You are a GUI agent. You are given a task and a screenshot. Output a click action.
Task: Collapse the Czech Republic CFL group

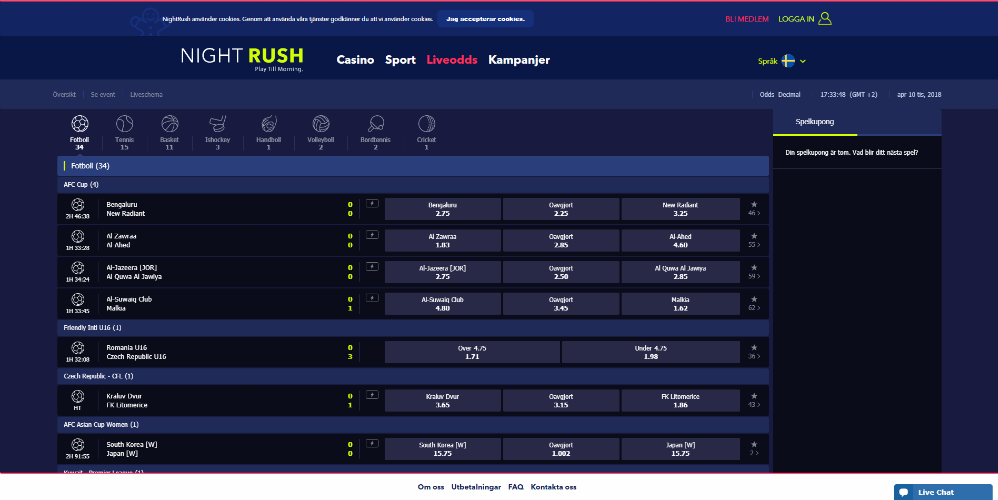click(413, 376)
